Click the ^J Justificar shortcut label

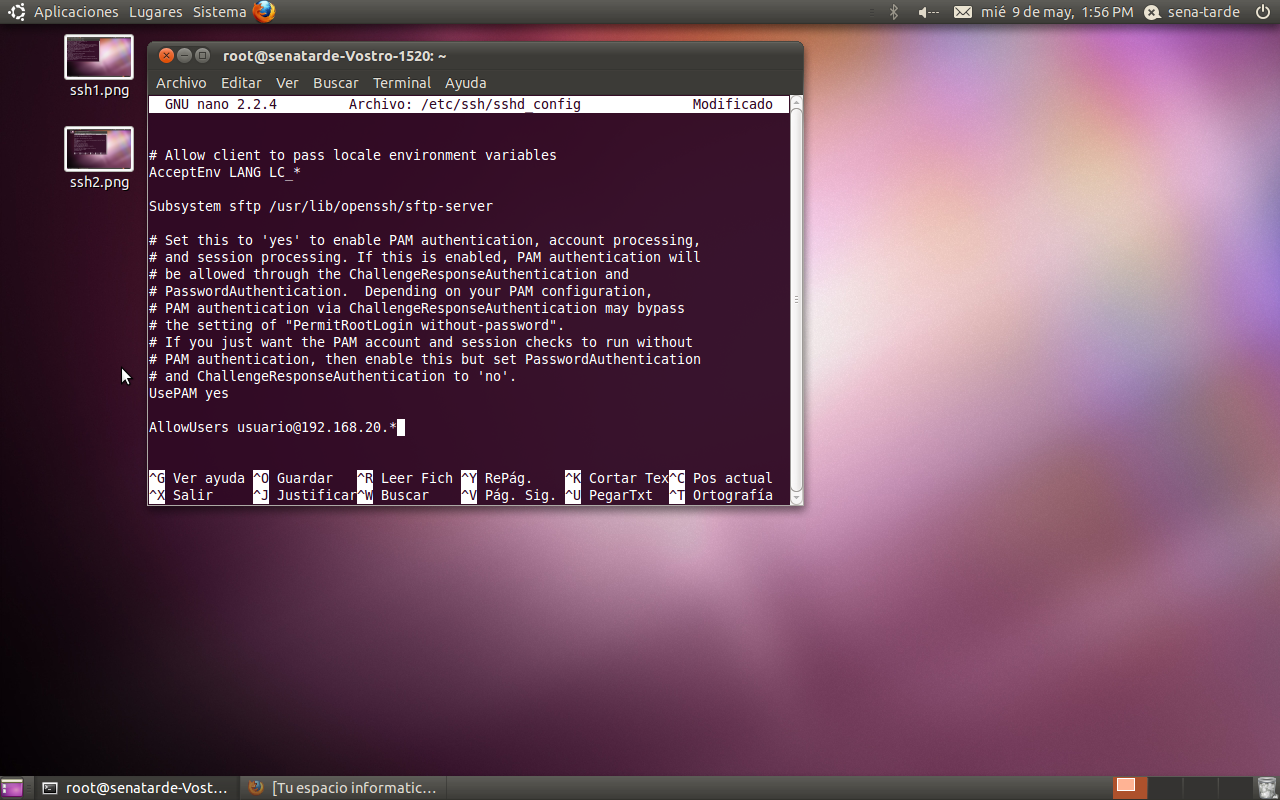(x=305, y=496)
